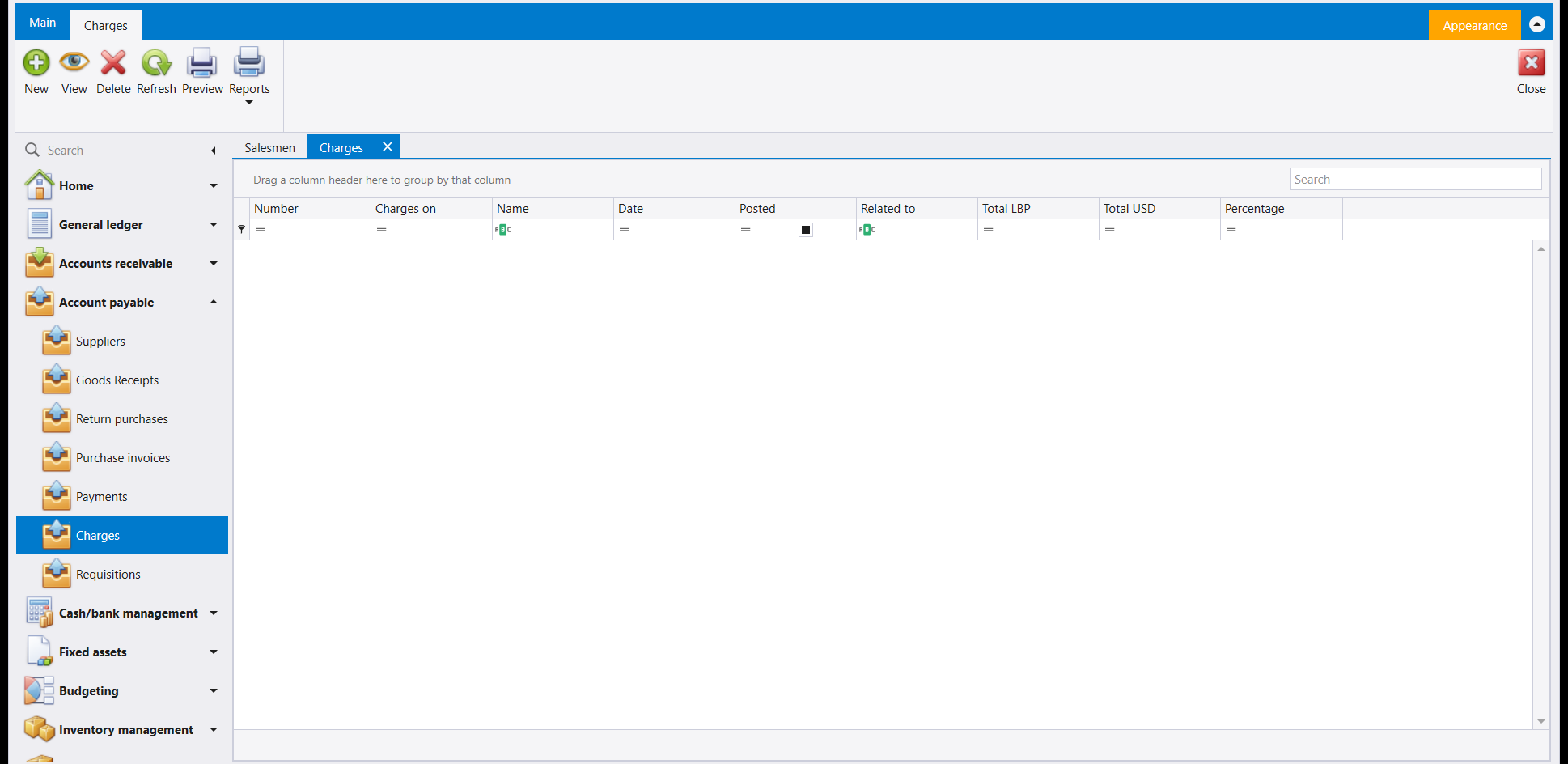Open Goods Receipts in the sidebar
The image size is (1568, 764).
(x=122, y=380)
